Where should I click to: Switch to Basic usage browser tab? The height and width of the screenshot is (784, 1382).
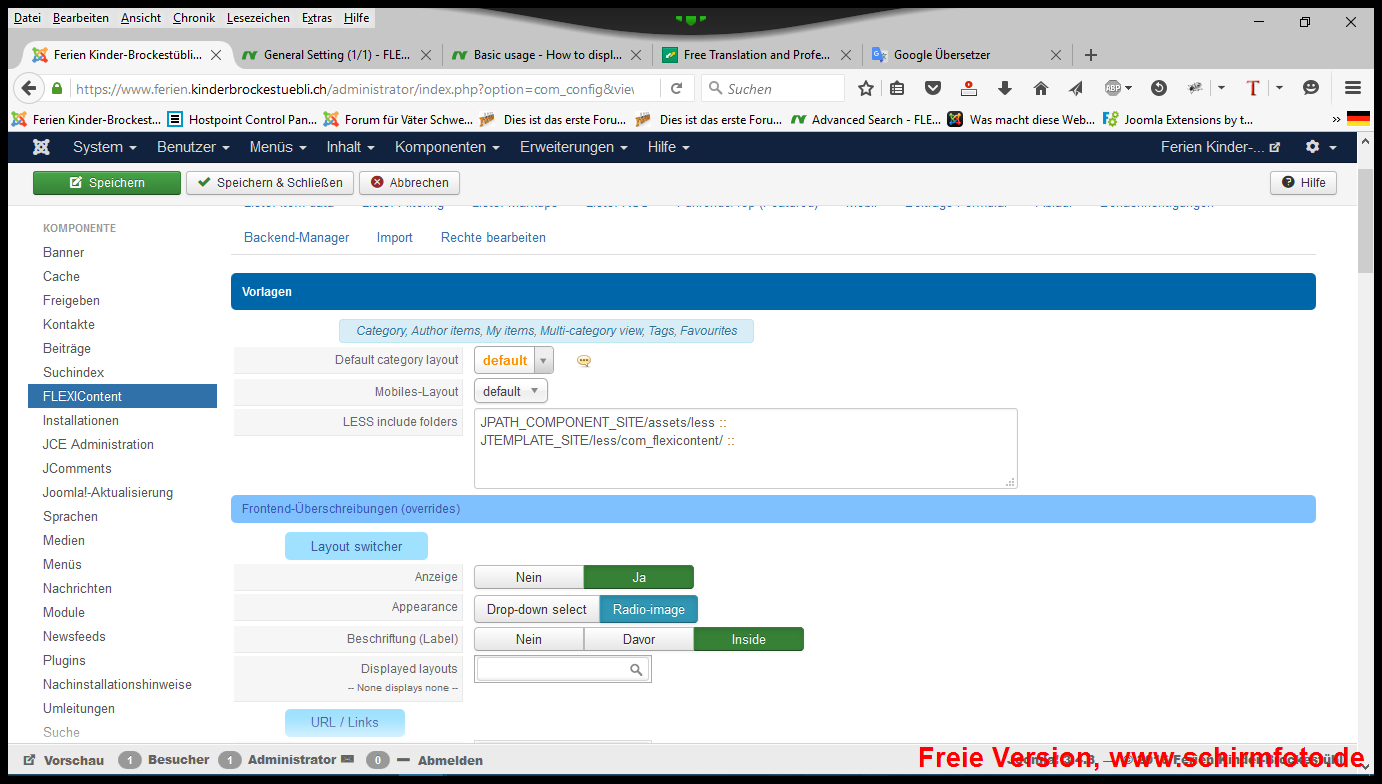pyautogui.click(x=548, y=55)
